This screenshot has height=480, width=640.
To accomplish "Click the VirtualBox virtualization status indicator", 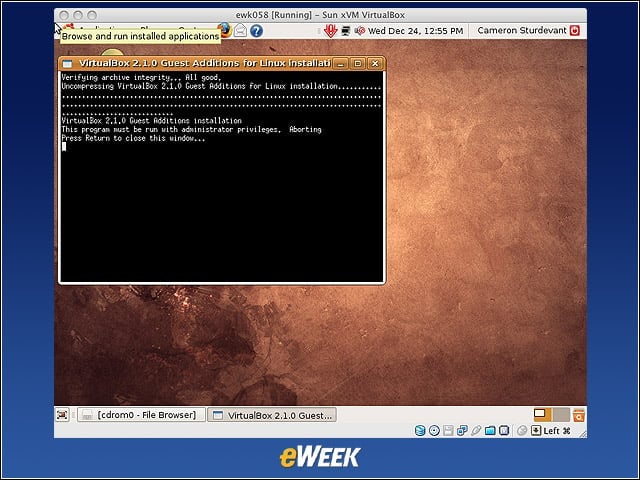I will click(x=504, y=431).
